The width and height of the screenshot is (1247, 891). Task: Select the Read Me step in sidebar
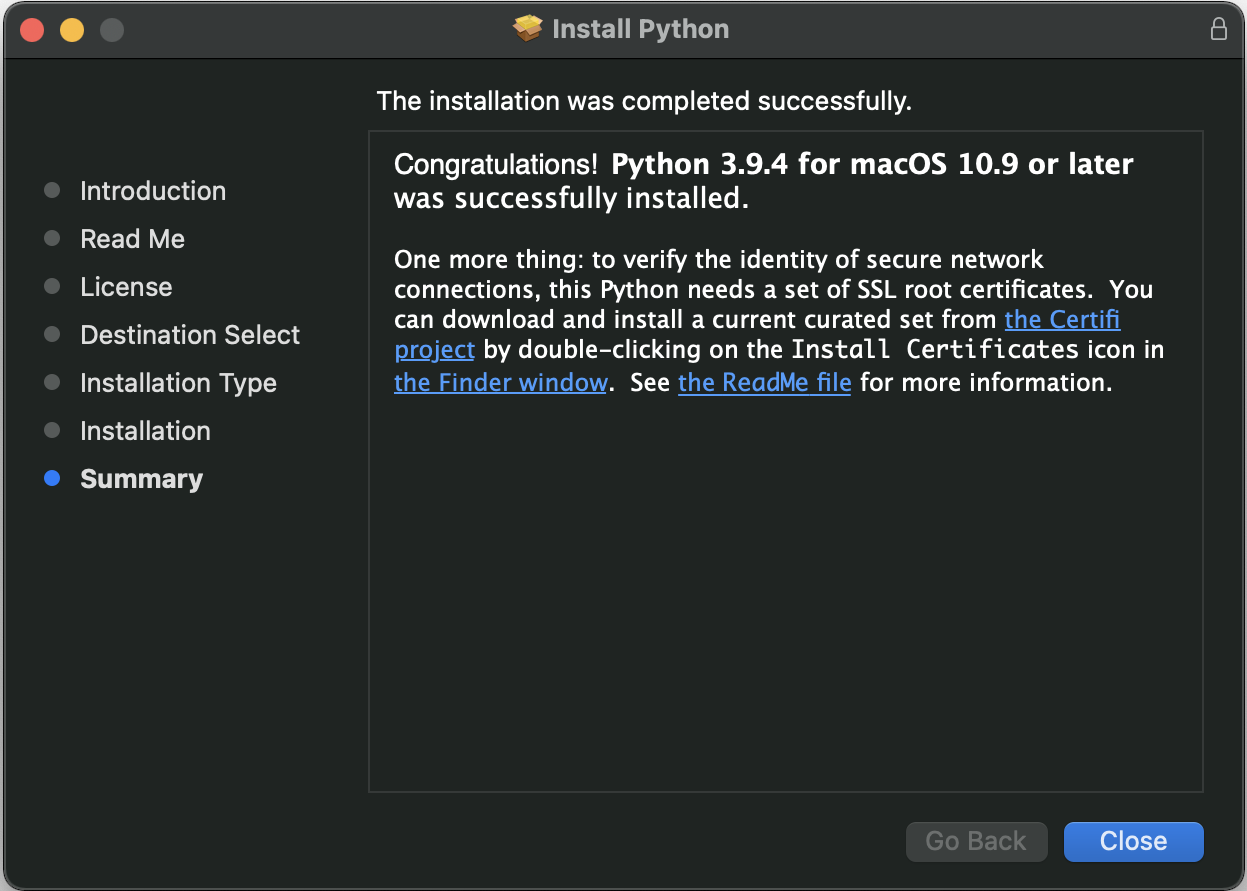132,239
